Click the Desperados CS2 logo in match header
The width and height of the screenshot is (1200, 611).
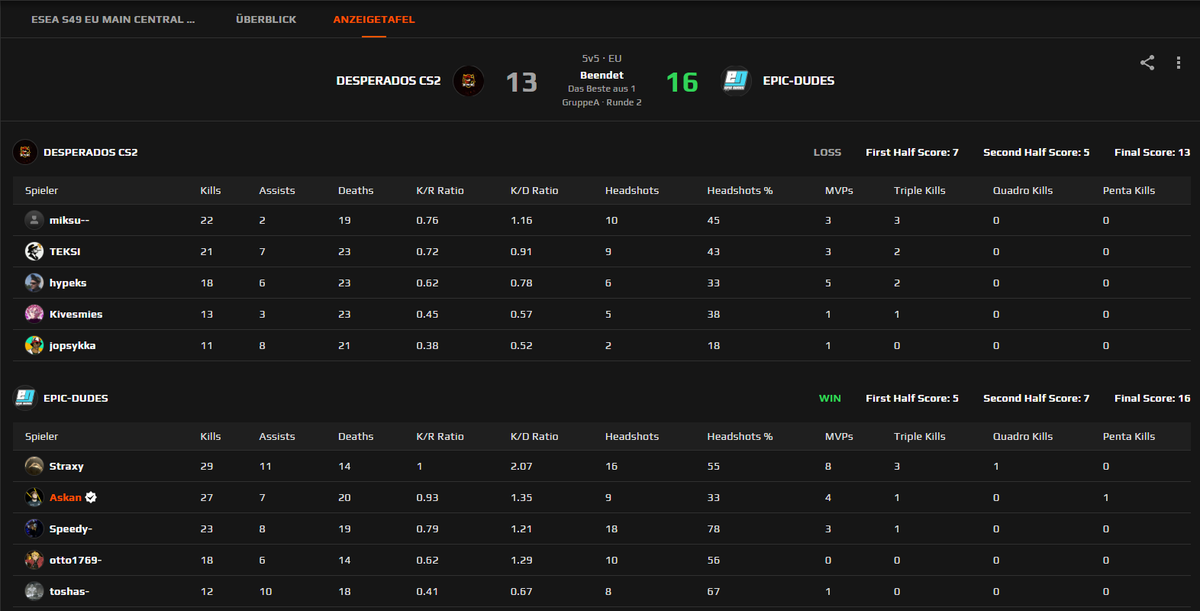coord(469,81)
